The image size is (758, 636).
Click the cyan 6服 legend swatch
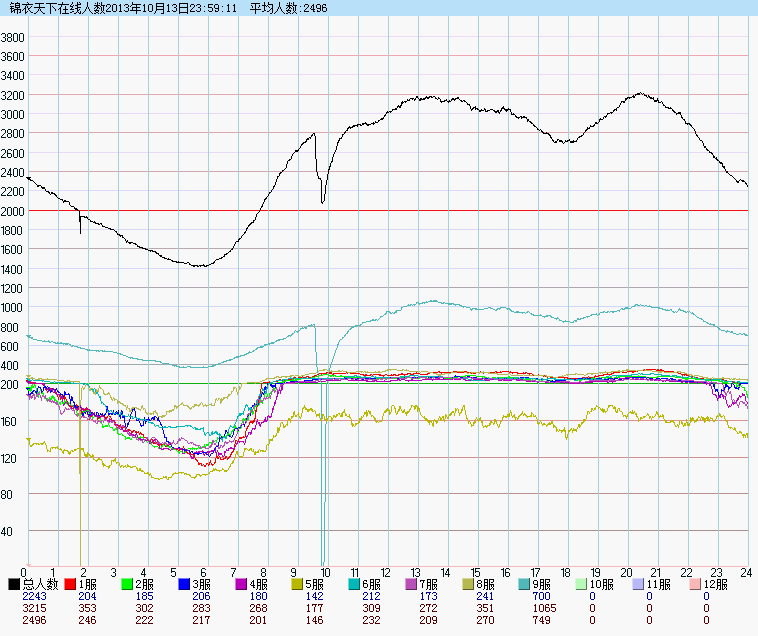coord(356,584)
